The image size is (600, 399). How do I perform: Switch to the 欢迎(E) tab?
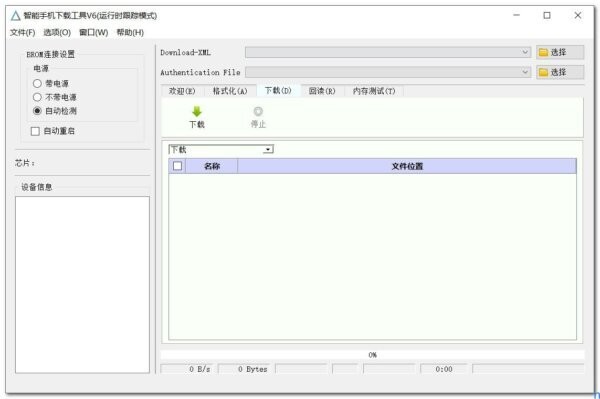click(182, 91)
